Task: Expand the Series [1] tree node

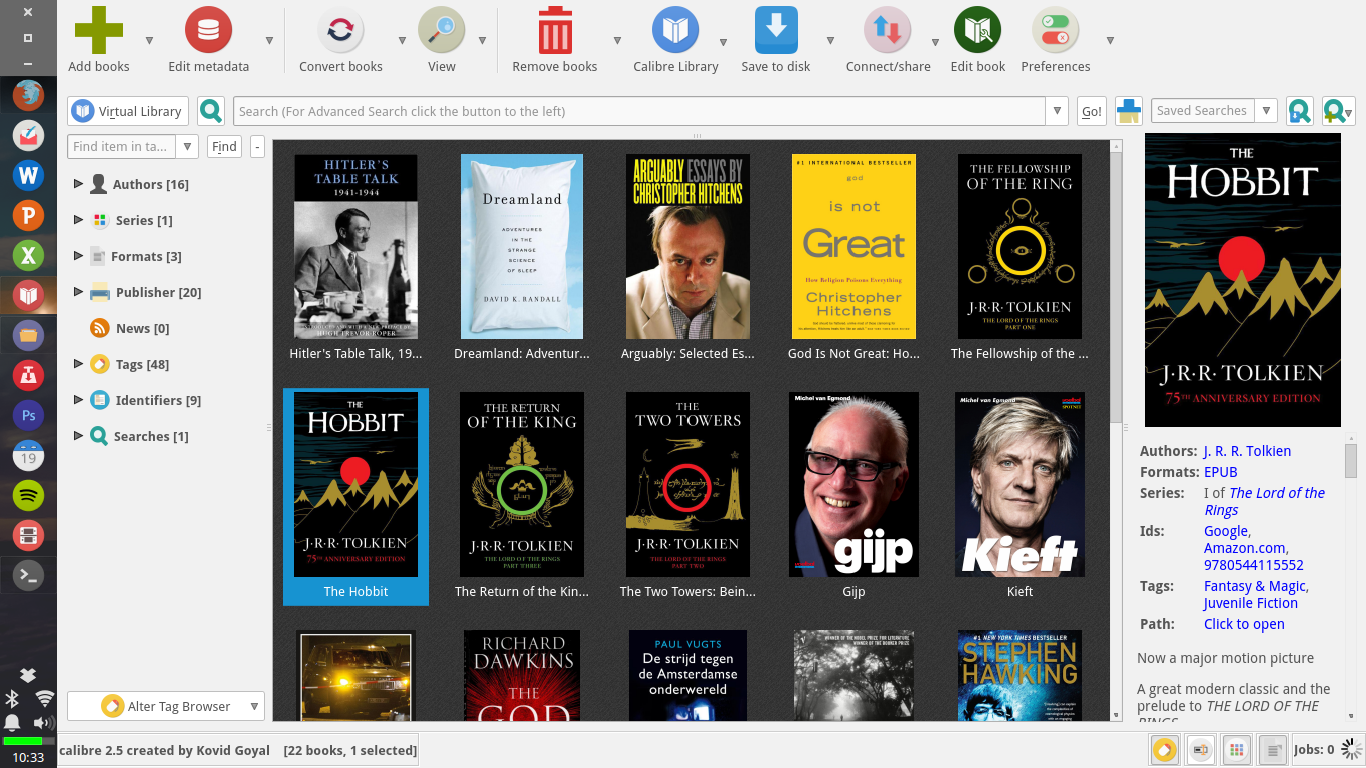Action: click(78, 220)
